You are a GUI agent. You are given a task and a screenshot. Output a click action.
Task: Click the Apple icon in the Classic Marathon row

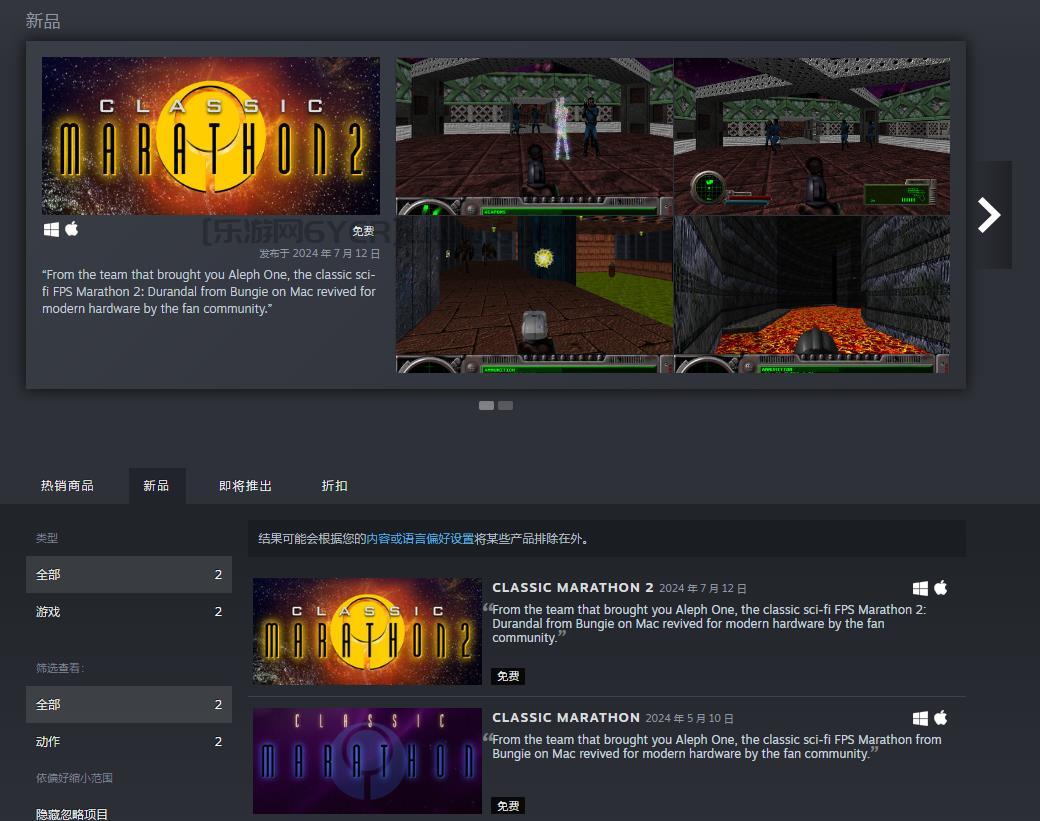[940, 717]
